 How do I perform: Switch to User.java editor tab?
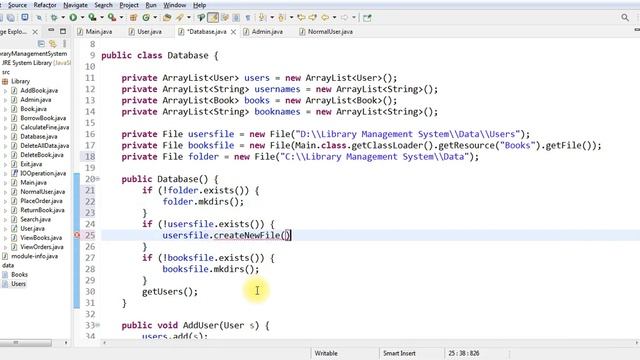[x=149, y=31]
